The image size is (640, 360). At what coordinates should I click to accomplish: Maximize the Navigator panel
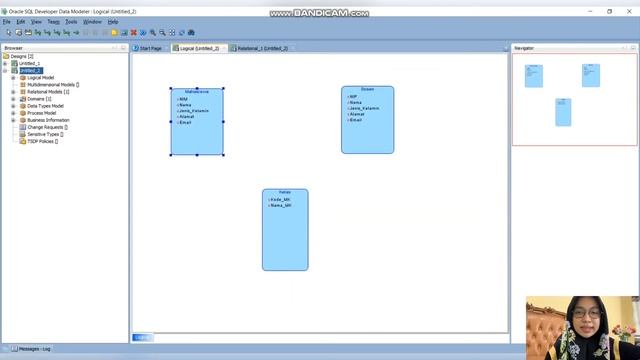coord(633,48)
